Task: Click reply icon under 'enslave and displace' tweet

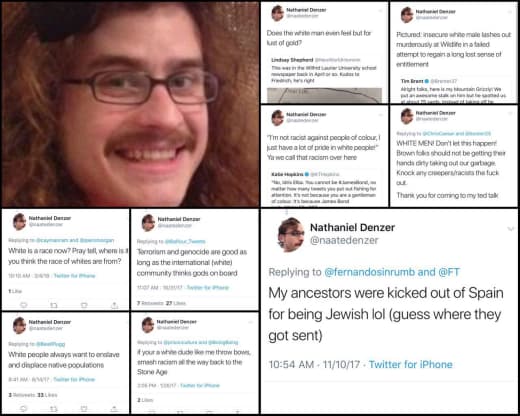Action: pyautogui.click(x=24, y=408)
